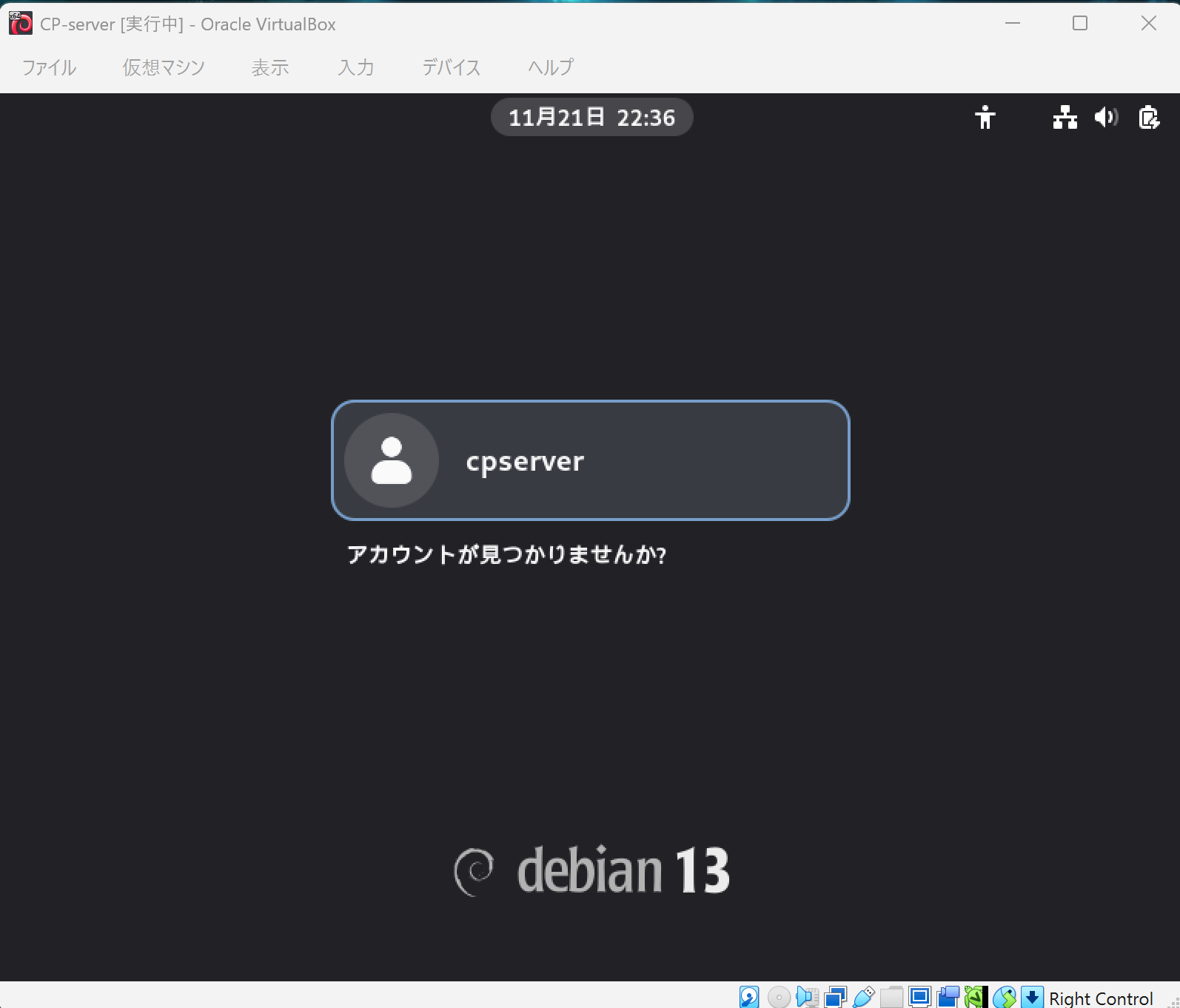The height and width of the screenshot is (1008, 1180).
Task: Open the ヘルプ menu
Action: point(551,67)
